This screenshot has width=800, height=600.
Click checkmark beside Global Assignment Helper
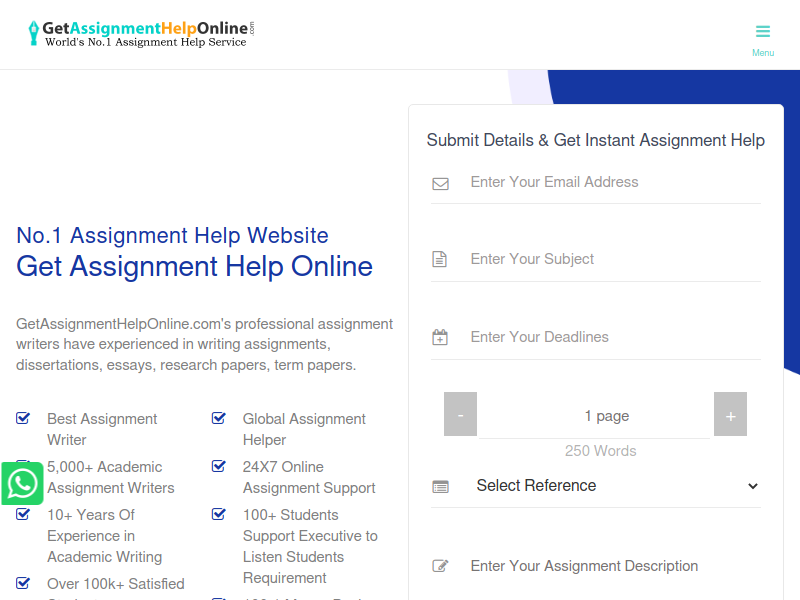218,418
